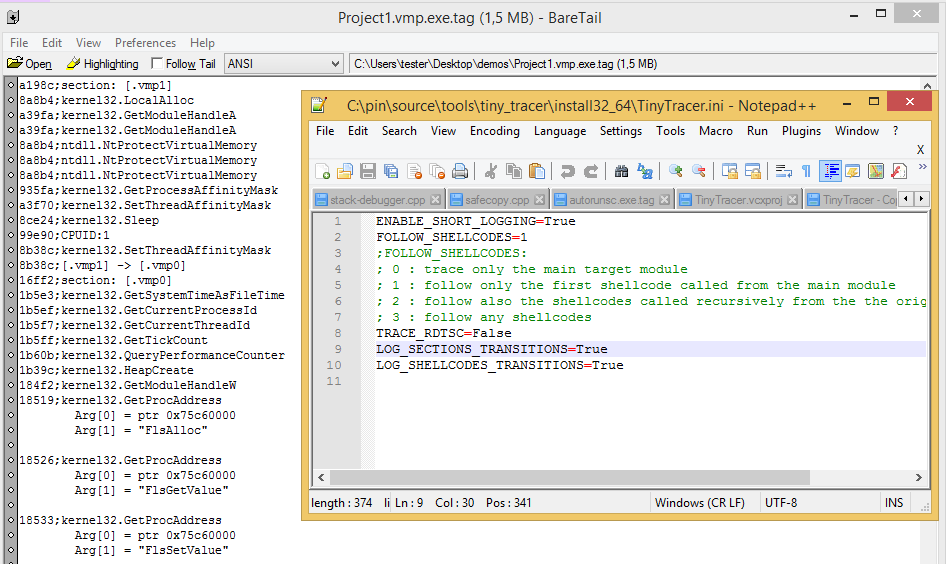This screenshot has width=946, height=564.
Task: Click the Open file icon in Notepad++ toolbar
Action: 344,171
